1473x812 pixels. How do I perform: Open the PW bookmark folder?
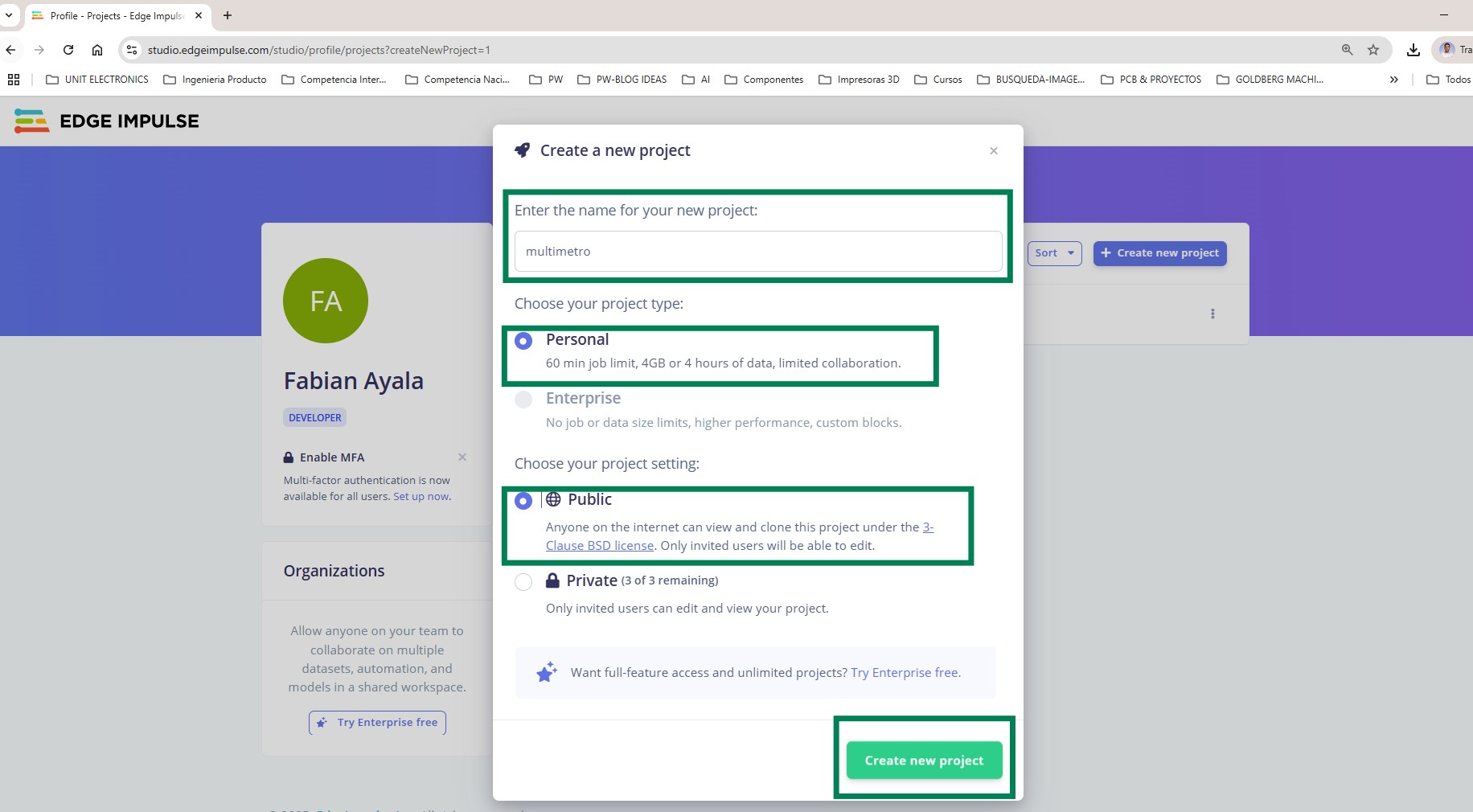546,80
